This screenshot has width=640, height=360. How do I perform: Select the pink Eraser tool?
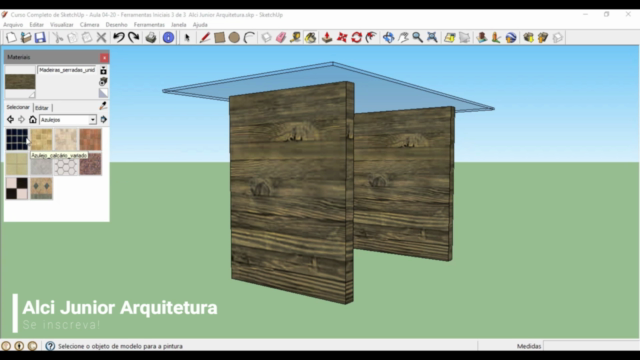(281, 38)
